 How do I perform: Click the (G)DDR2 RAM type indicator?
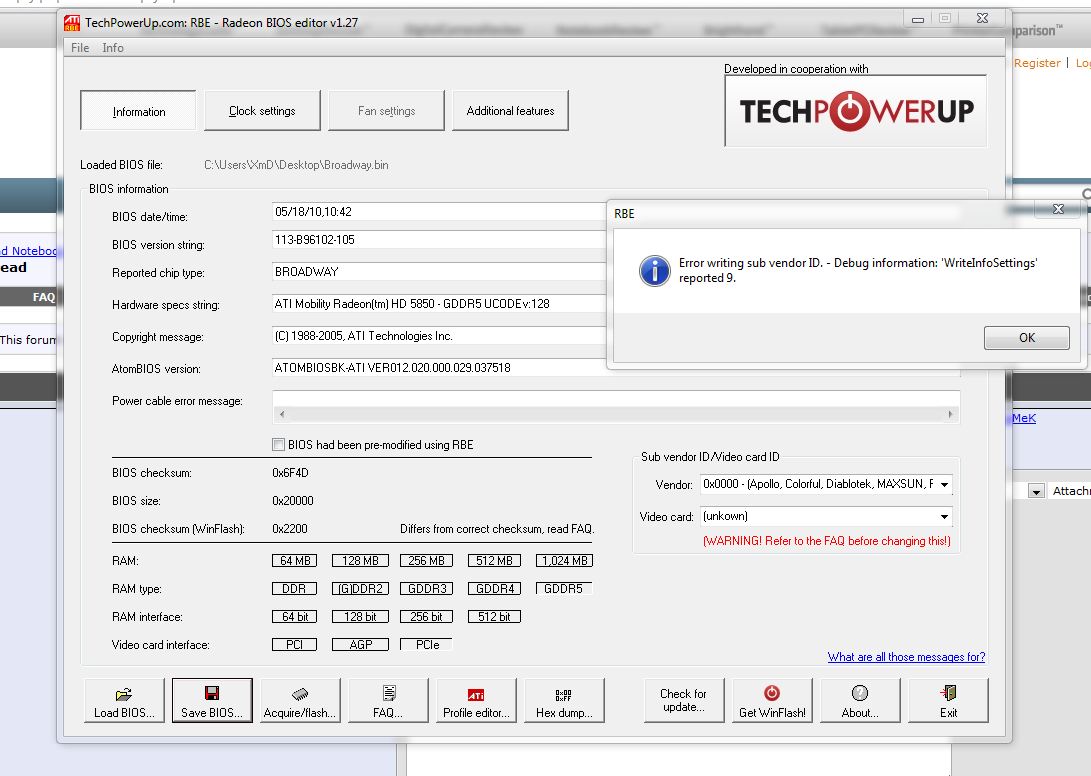(x=360, y=589)
